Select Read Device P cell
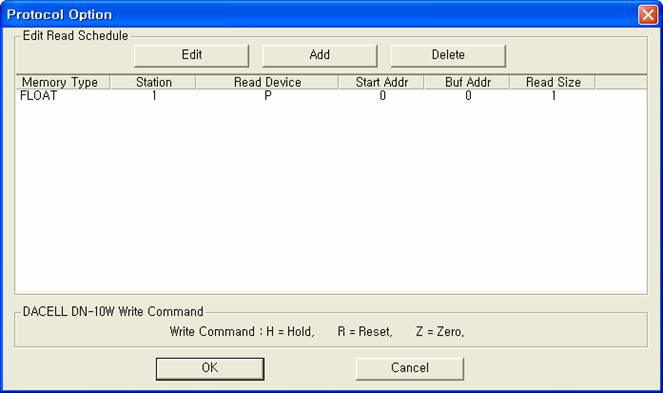Screen dimensions: 663x393 click(268, 96)
